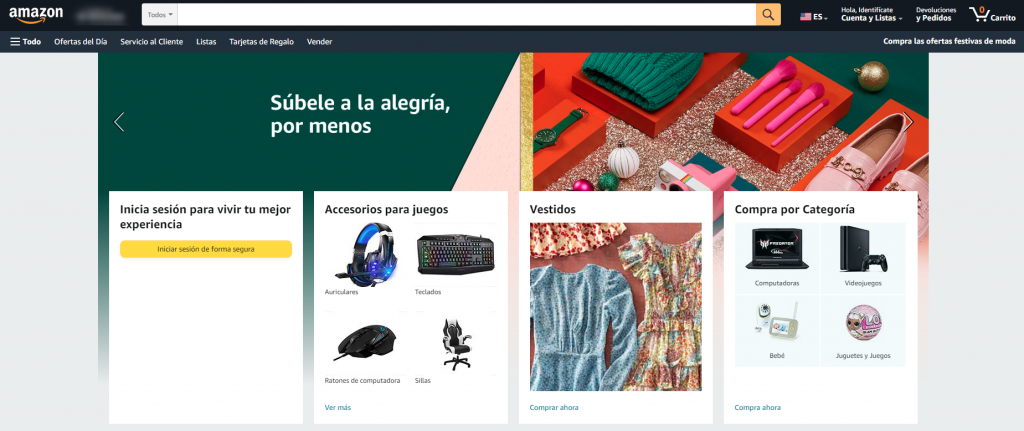
Task: Open Ofertas del Día
Action: click(80, 41)
